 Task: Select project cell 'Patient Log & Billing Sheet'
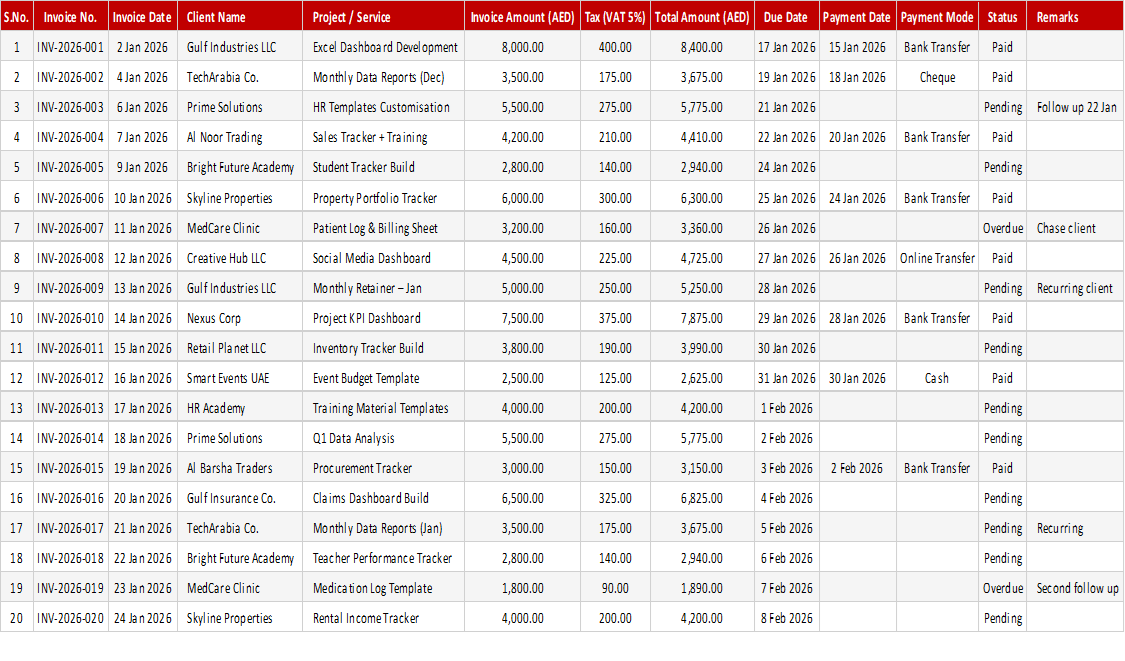click(383, 228)
